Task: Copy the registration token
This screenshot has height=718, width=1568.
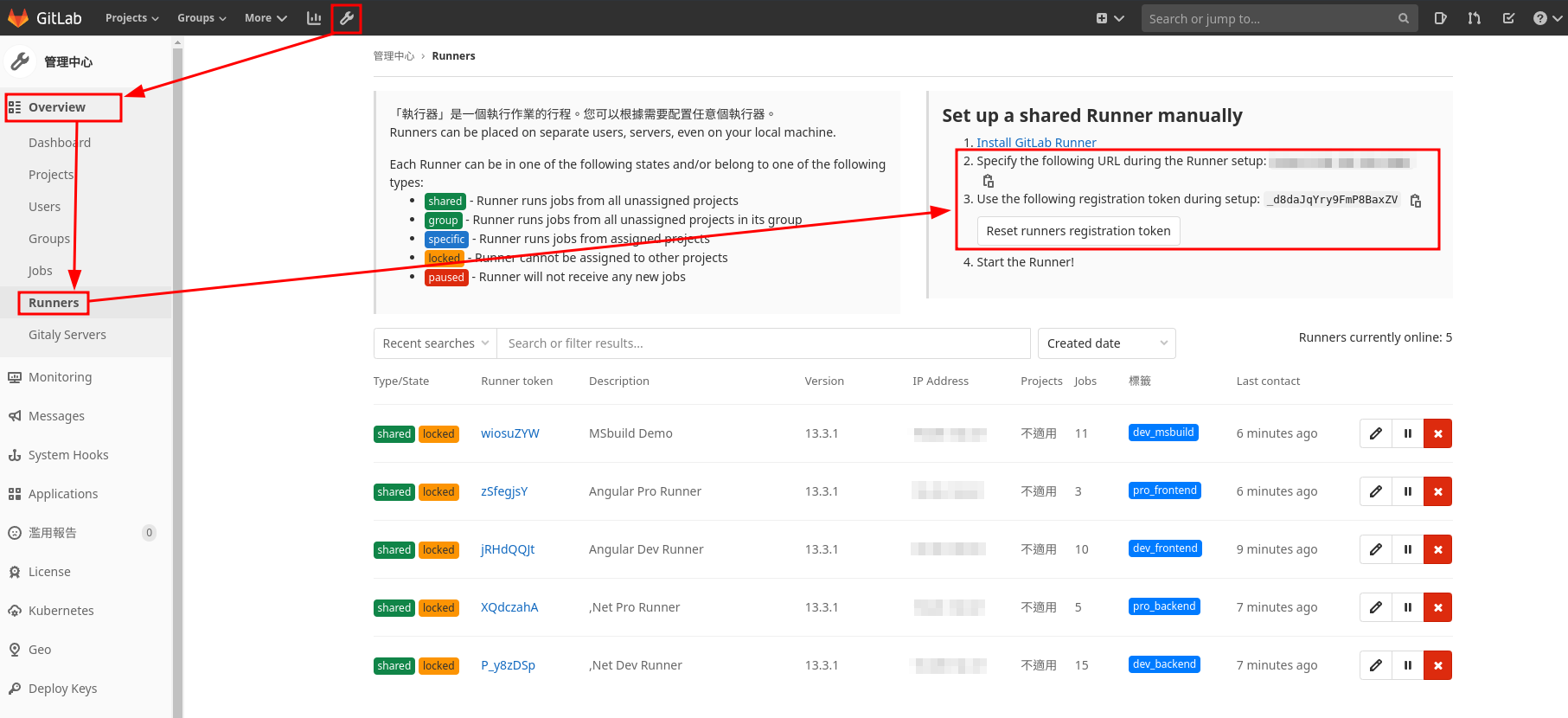Action: pos(1416,200)
